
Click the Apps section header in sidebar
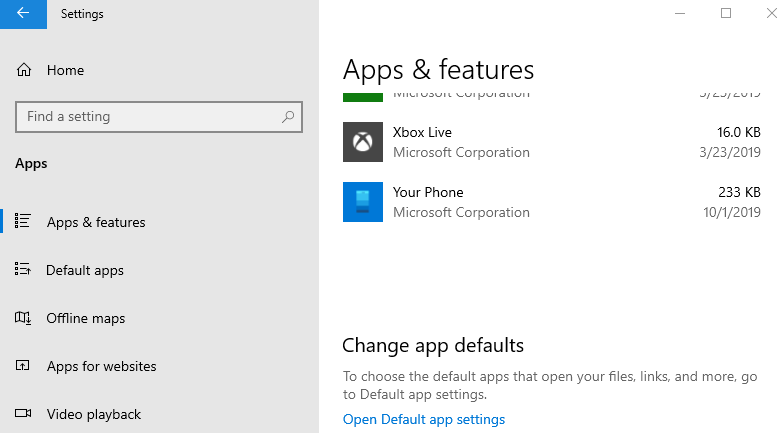[31, 164]
